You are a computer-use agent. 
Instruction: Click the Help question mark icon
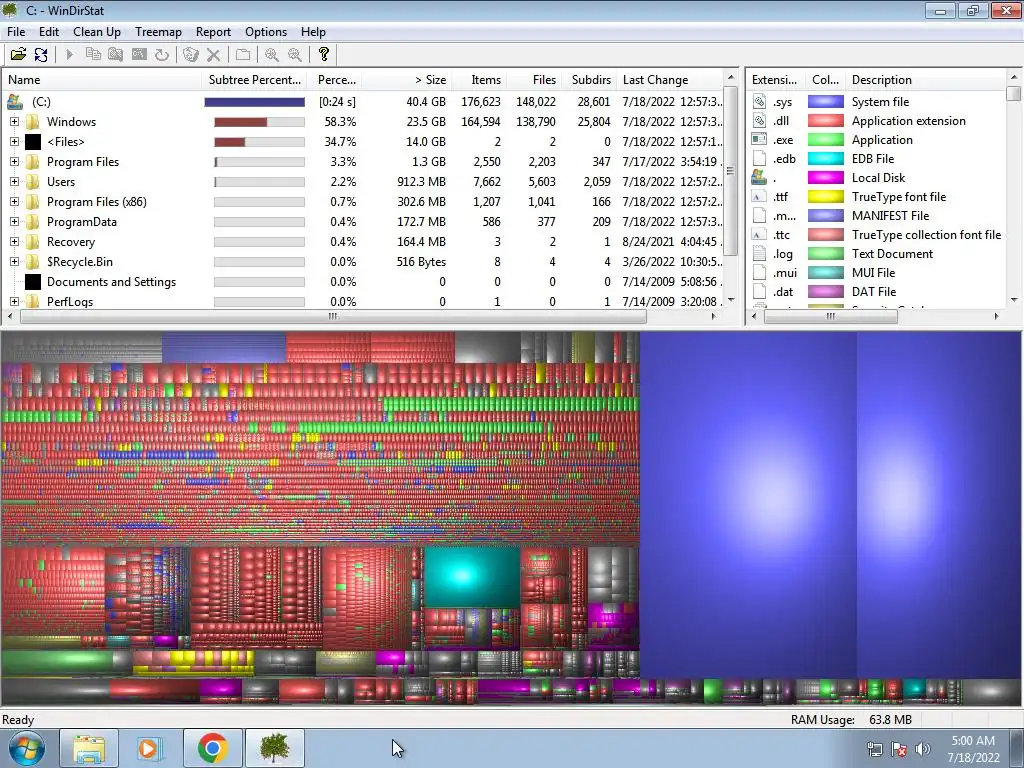click(323, 55)
